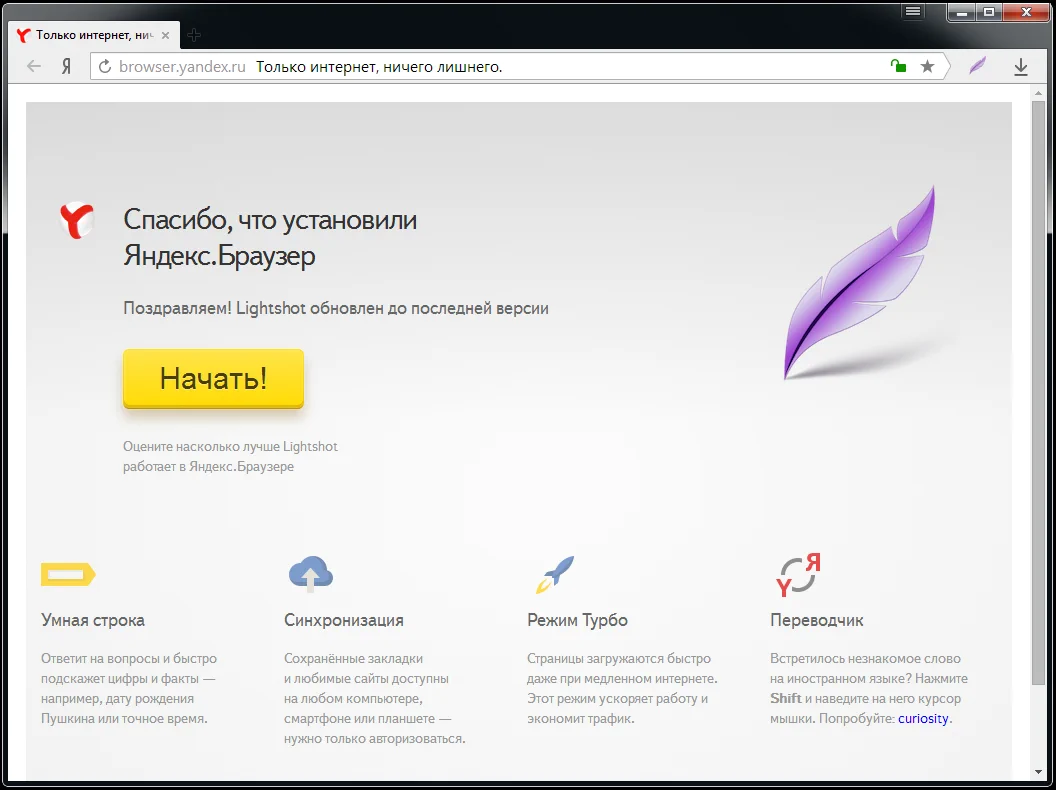Image resolution: width=1056 pixels, height=790 pixels.
Task: Click the Синхронизация cloud icon
Action: (x=310, y=574)
